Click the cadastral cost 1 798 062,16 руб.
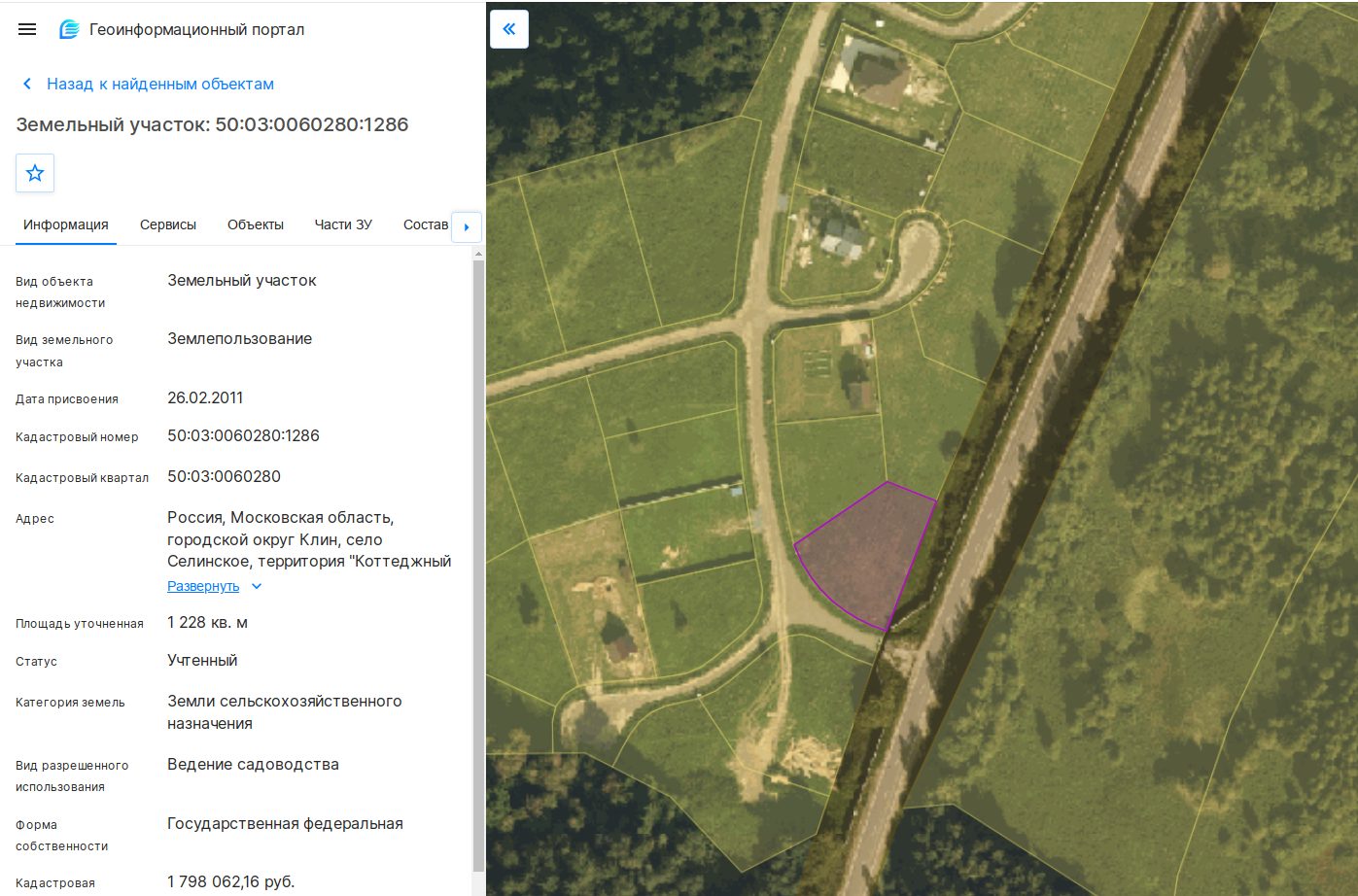This screenshot has width=1358, height=896. [230, 881]
